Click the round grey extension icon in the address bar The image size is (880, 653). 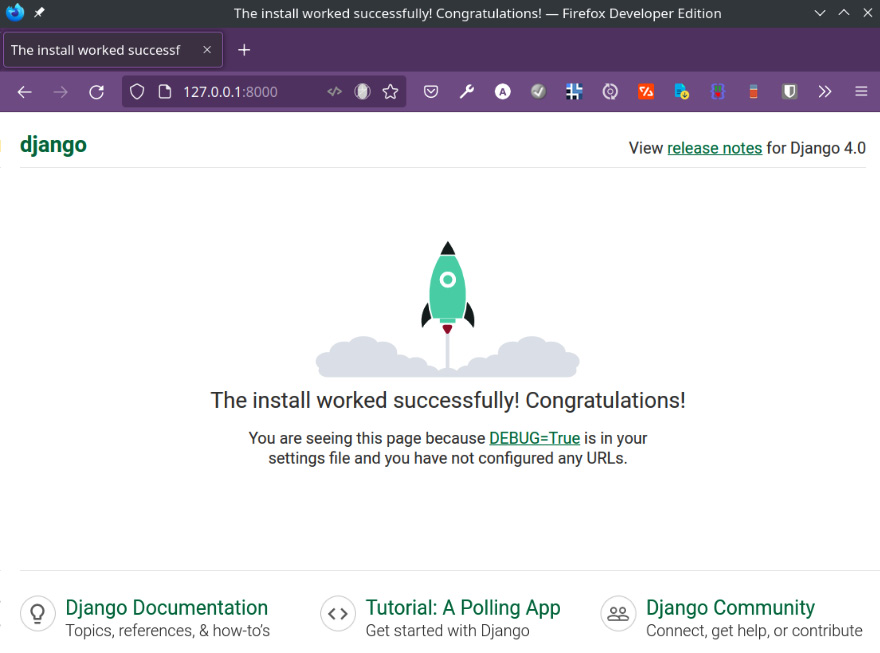pos(363,91)
